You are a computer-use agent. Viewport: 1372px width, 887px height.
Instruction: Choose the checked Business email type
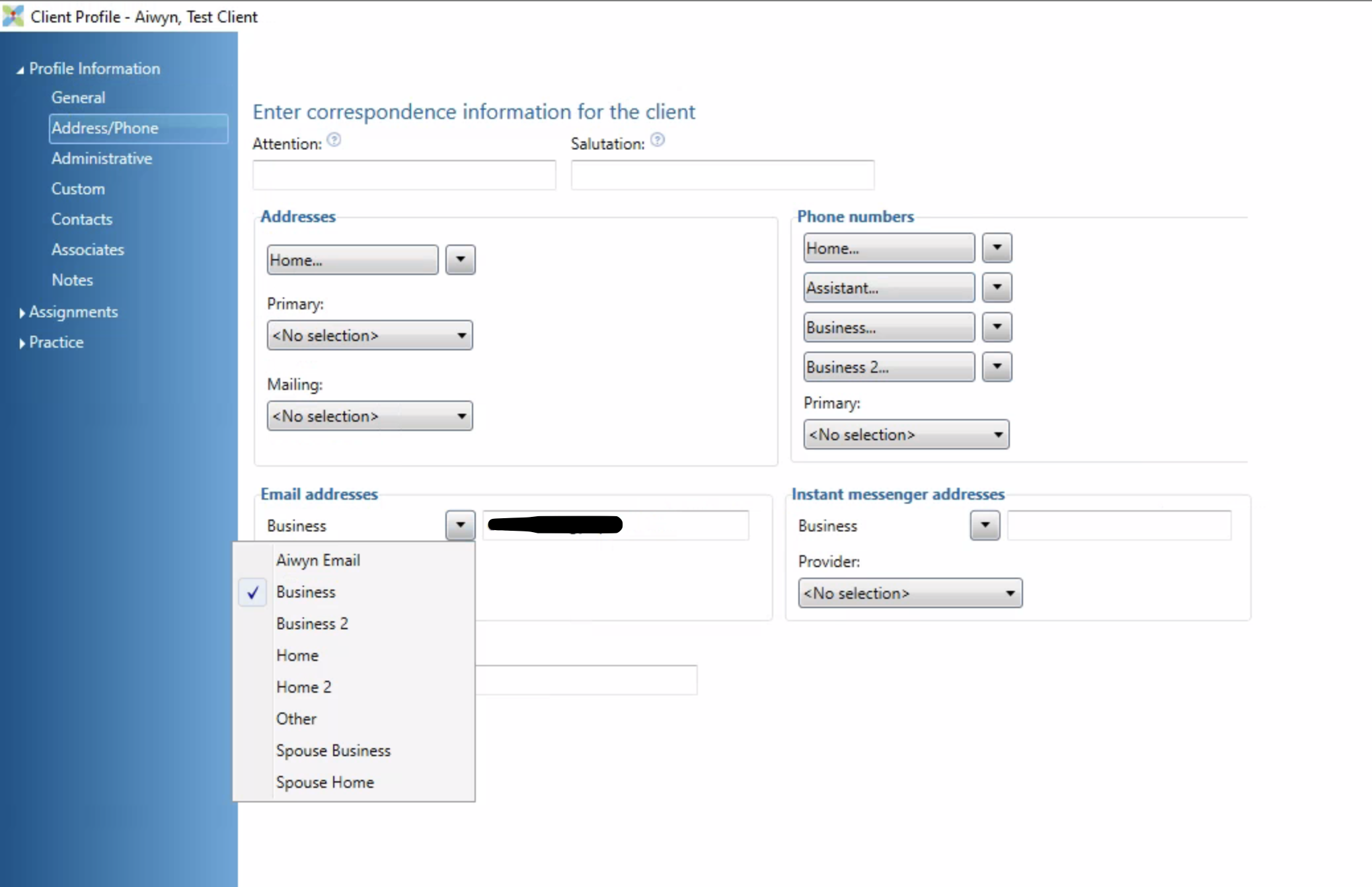point(354,592)
